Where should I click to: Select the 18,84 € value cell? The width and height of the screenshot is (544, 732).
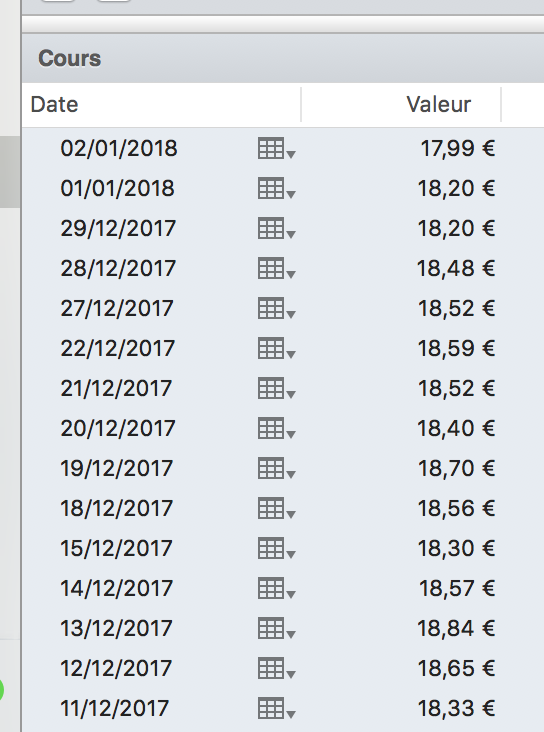click(x=456, y=628)
